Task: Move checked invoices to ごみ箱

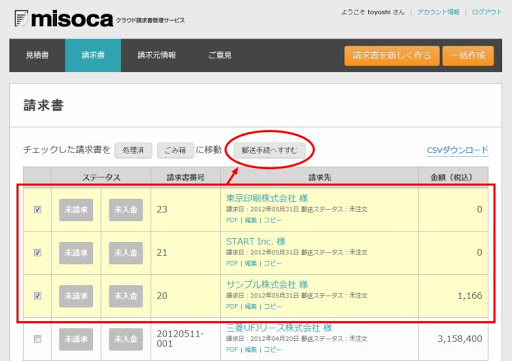Action: (x=175, y=150)
